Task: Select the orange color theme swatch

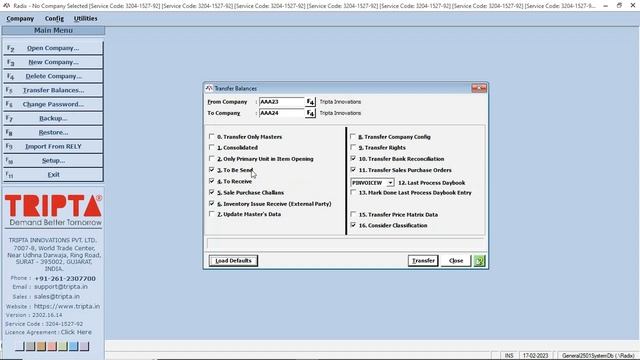Action: (x=41, y=347)
